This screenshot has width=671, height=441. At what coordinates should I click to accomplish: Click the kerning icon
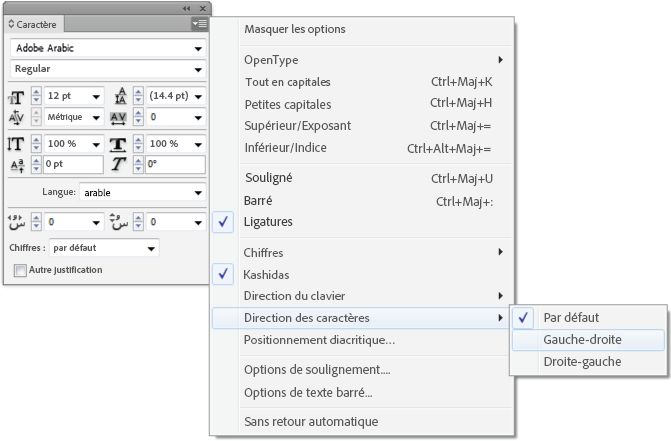(x=16, y=117)
